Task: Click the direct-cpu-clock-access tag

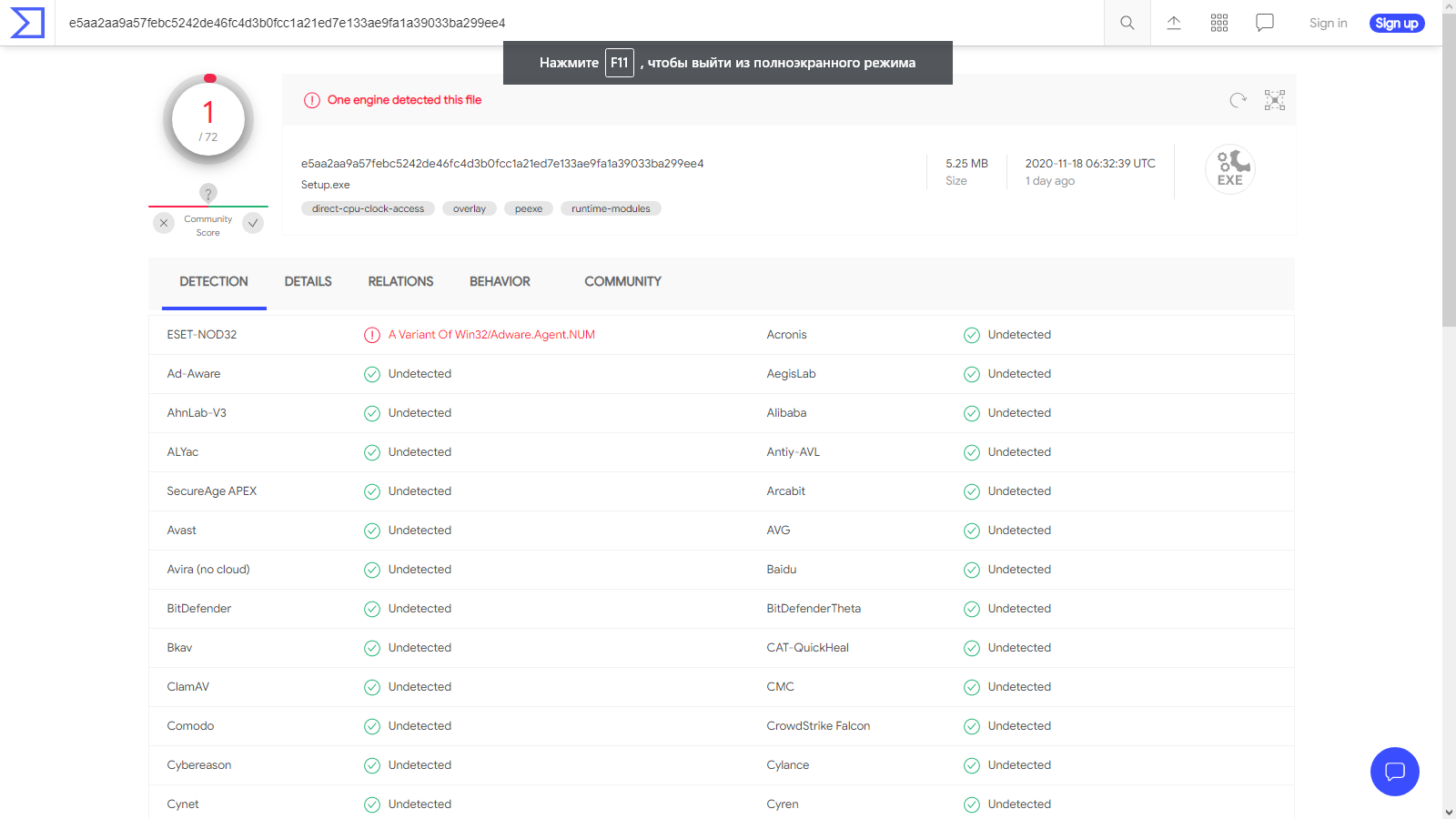Action: 368,208
